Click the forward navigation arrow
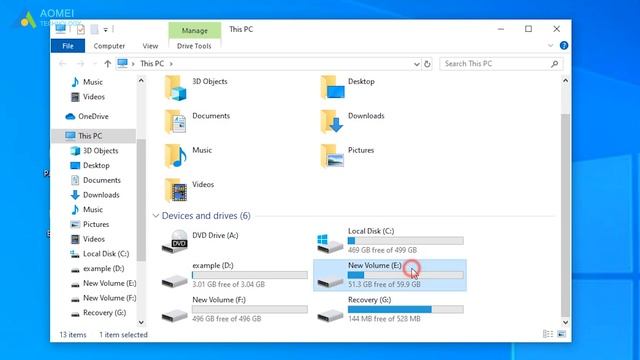 (x=80, y=64)
